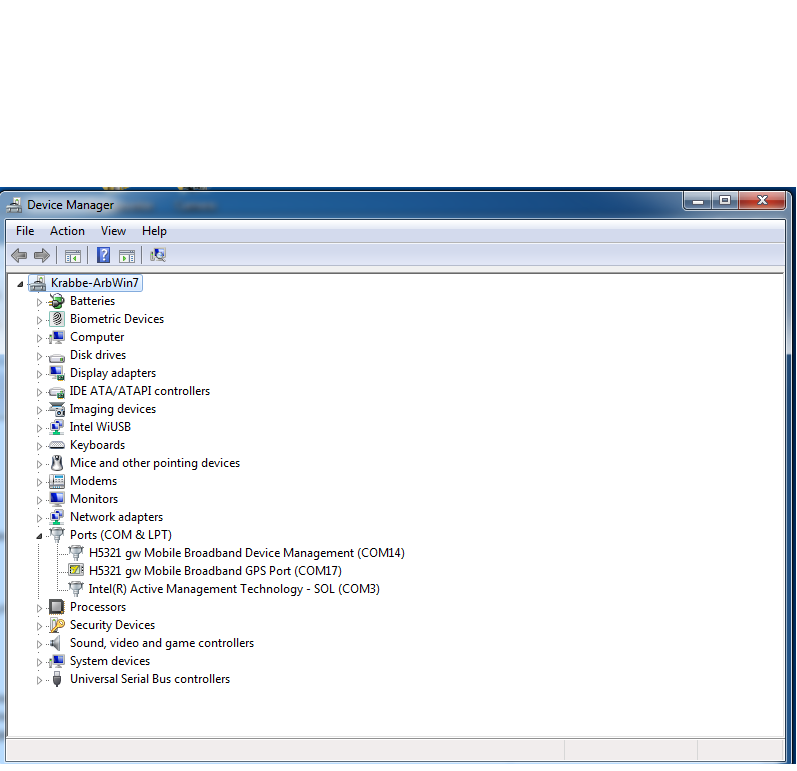This screenshot has width=797, height=771.
Task: Select Intel(R) Active Management Technology - SOL (COM3)
Action: tap(233, 589)
